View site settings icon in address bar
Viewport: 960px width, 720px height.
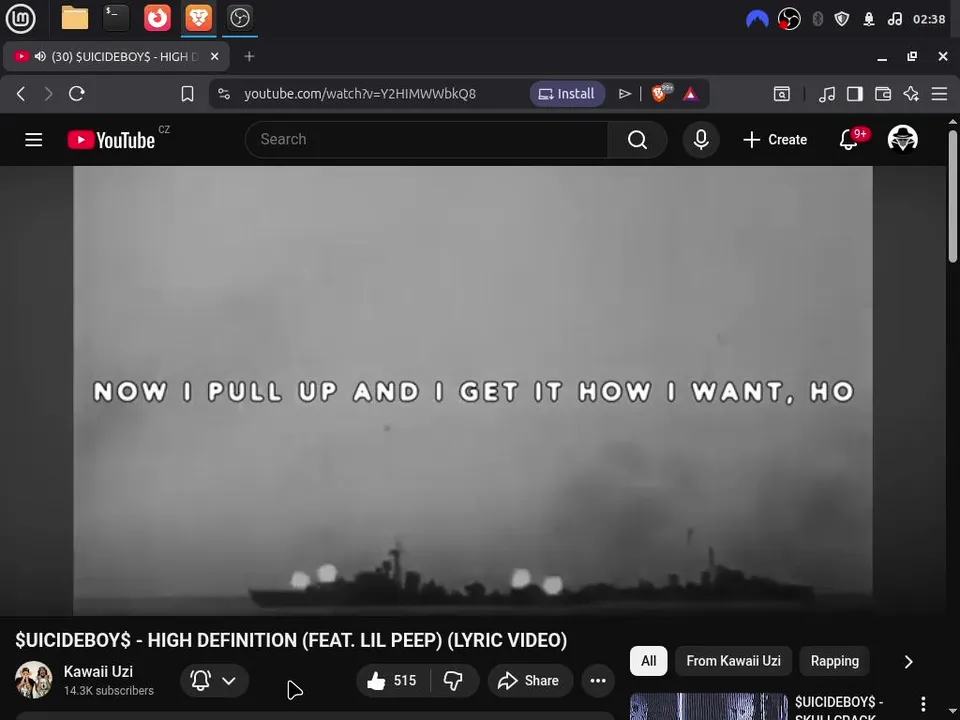[224, 94]
